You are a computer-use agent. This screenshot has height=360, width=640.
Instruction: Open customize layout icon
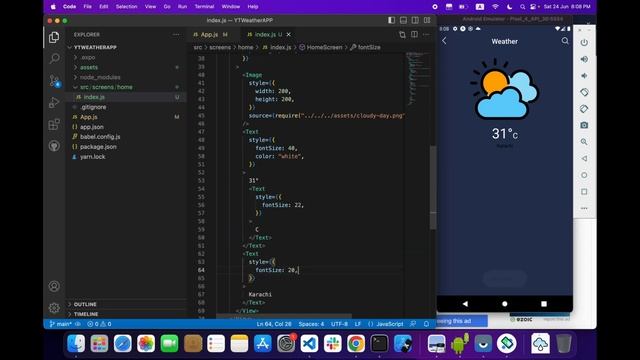427,20
